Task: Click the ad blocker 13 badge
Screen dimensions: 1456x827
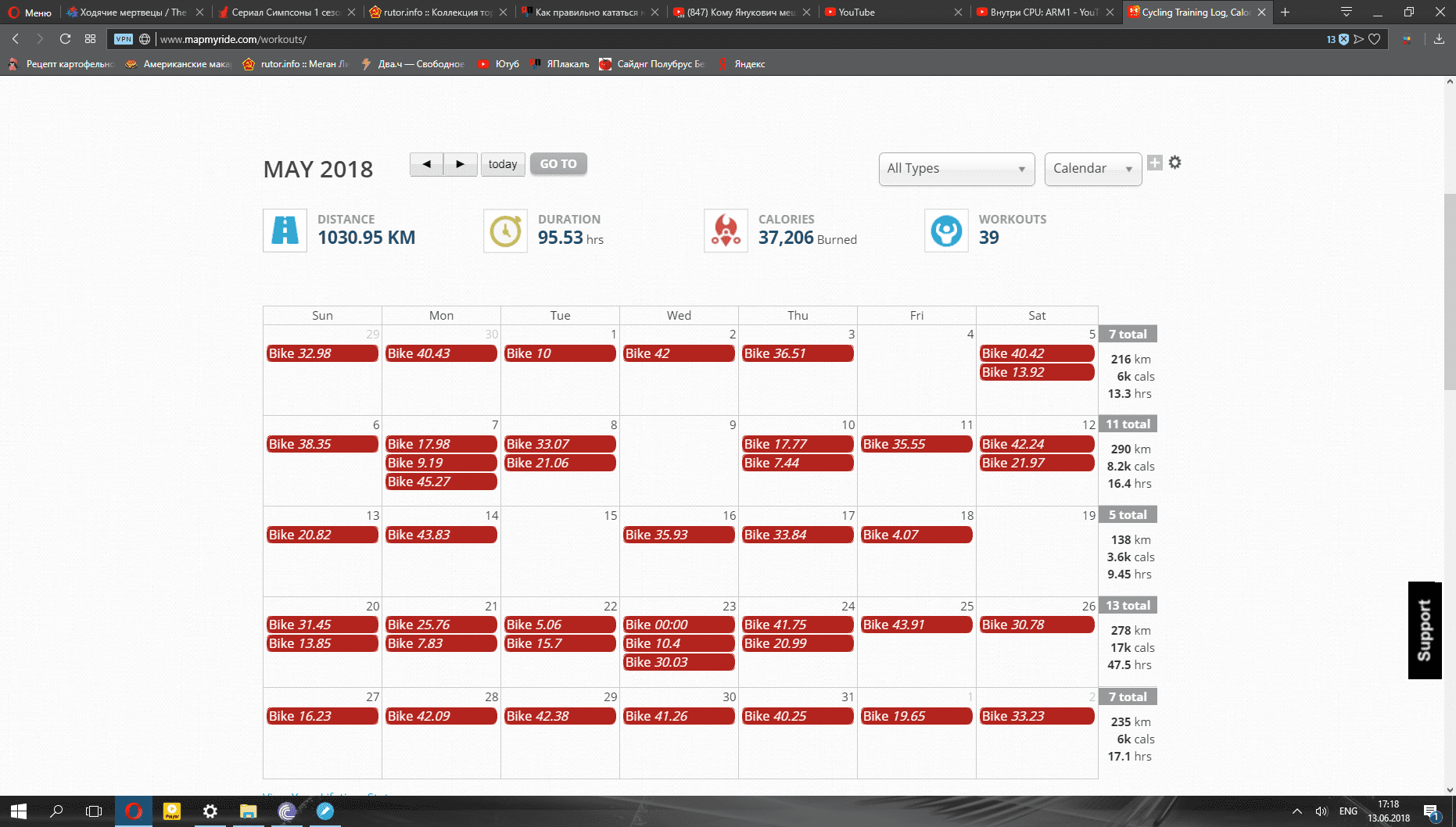Action: (x=1337, y=39)
